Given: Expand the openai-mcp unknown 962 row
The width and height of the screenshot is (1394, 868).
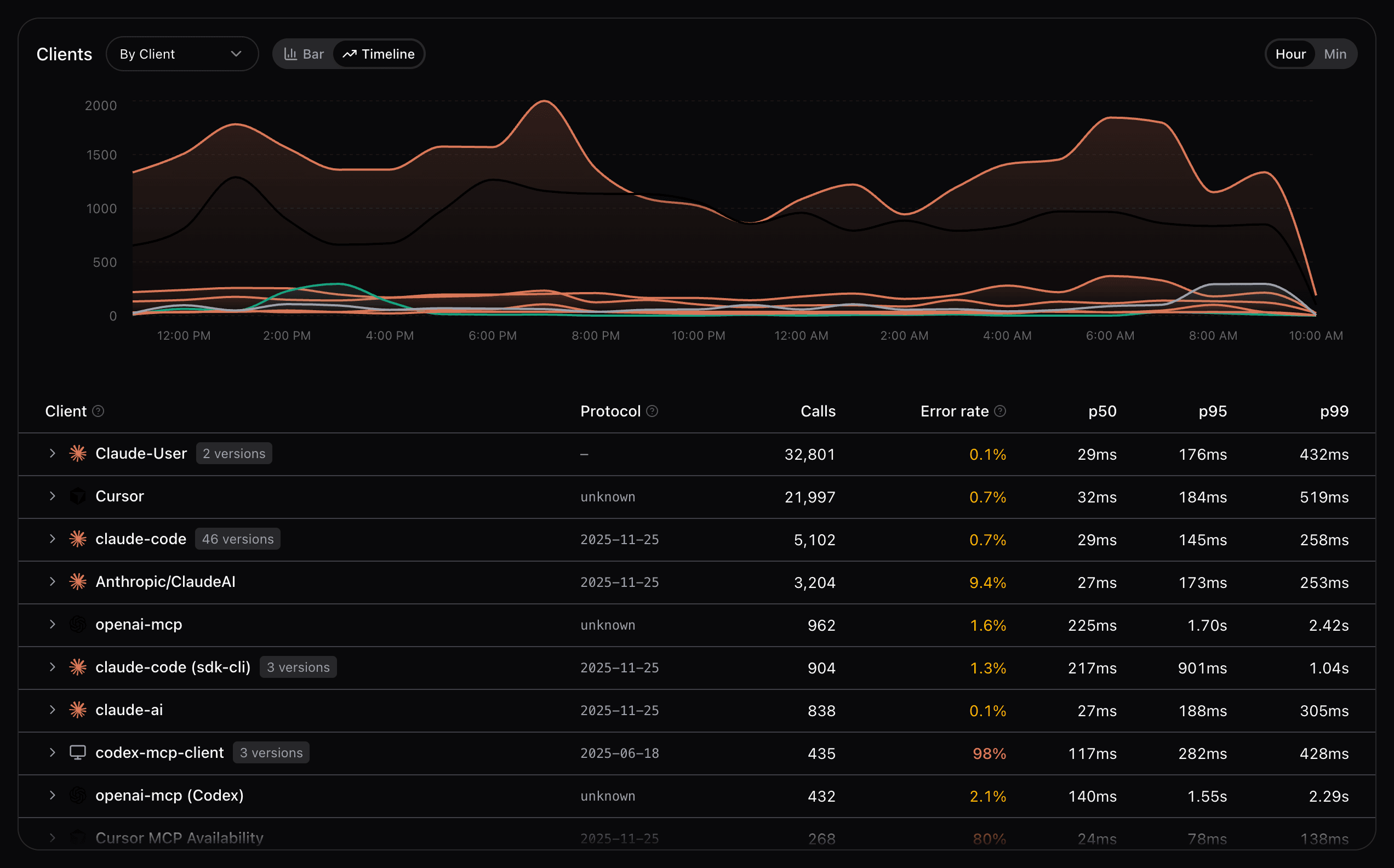Looking at the screenshot, I should click(x=52, y=625).
